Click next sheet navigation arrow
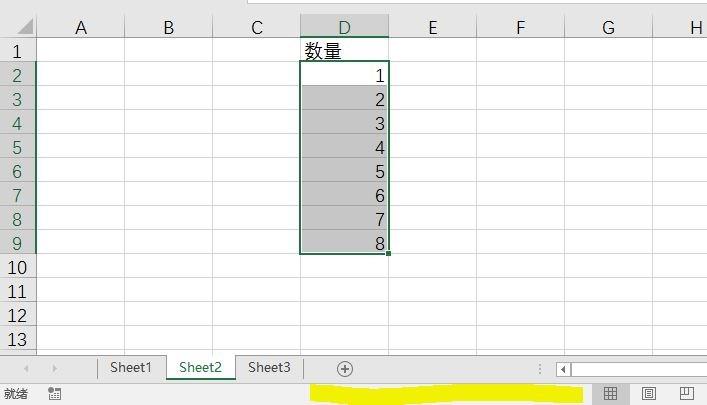The image size is (707, 405). (54, 368)
